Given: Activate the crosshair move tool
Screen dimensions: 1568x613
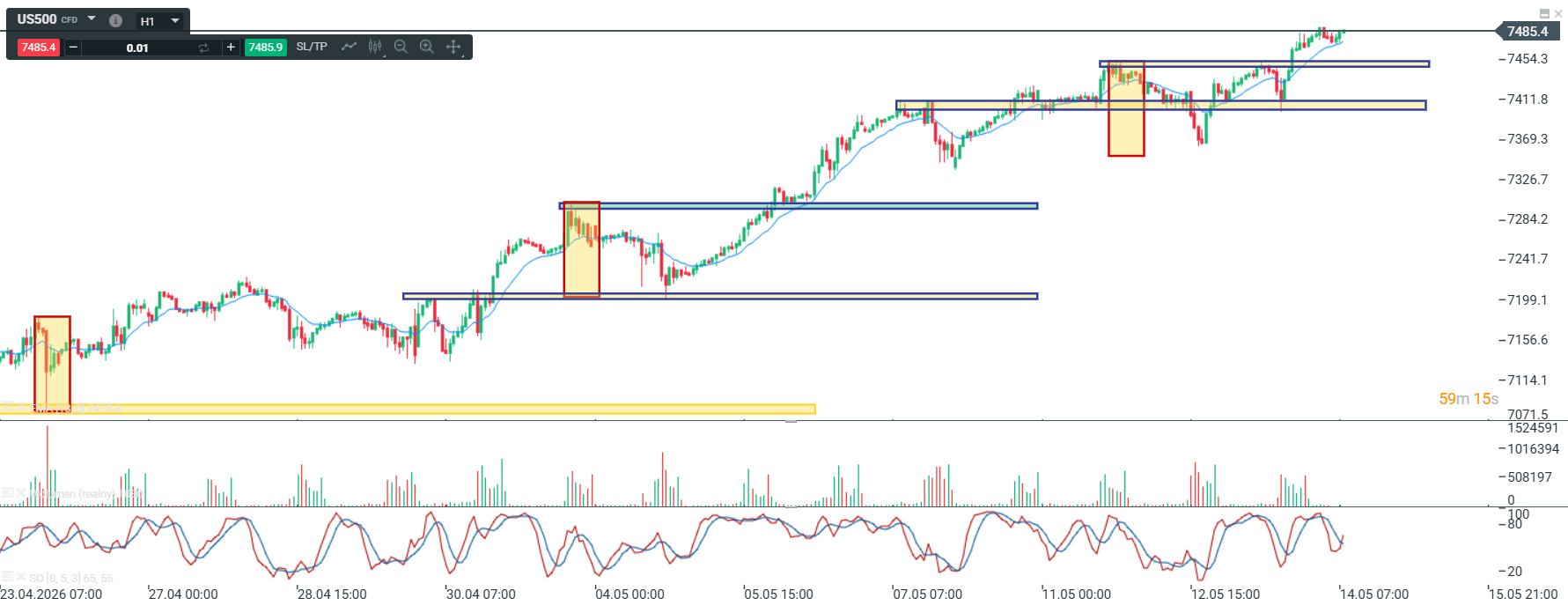Looking at the screenshot, I should click(453, 47).
